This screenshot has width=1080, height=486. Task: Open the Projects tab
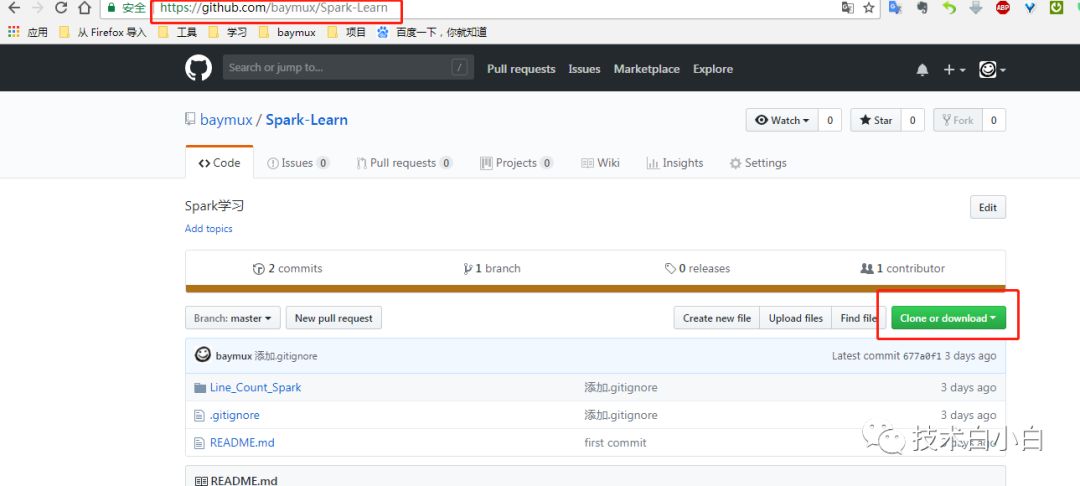tap(516, 163)
